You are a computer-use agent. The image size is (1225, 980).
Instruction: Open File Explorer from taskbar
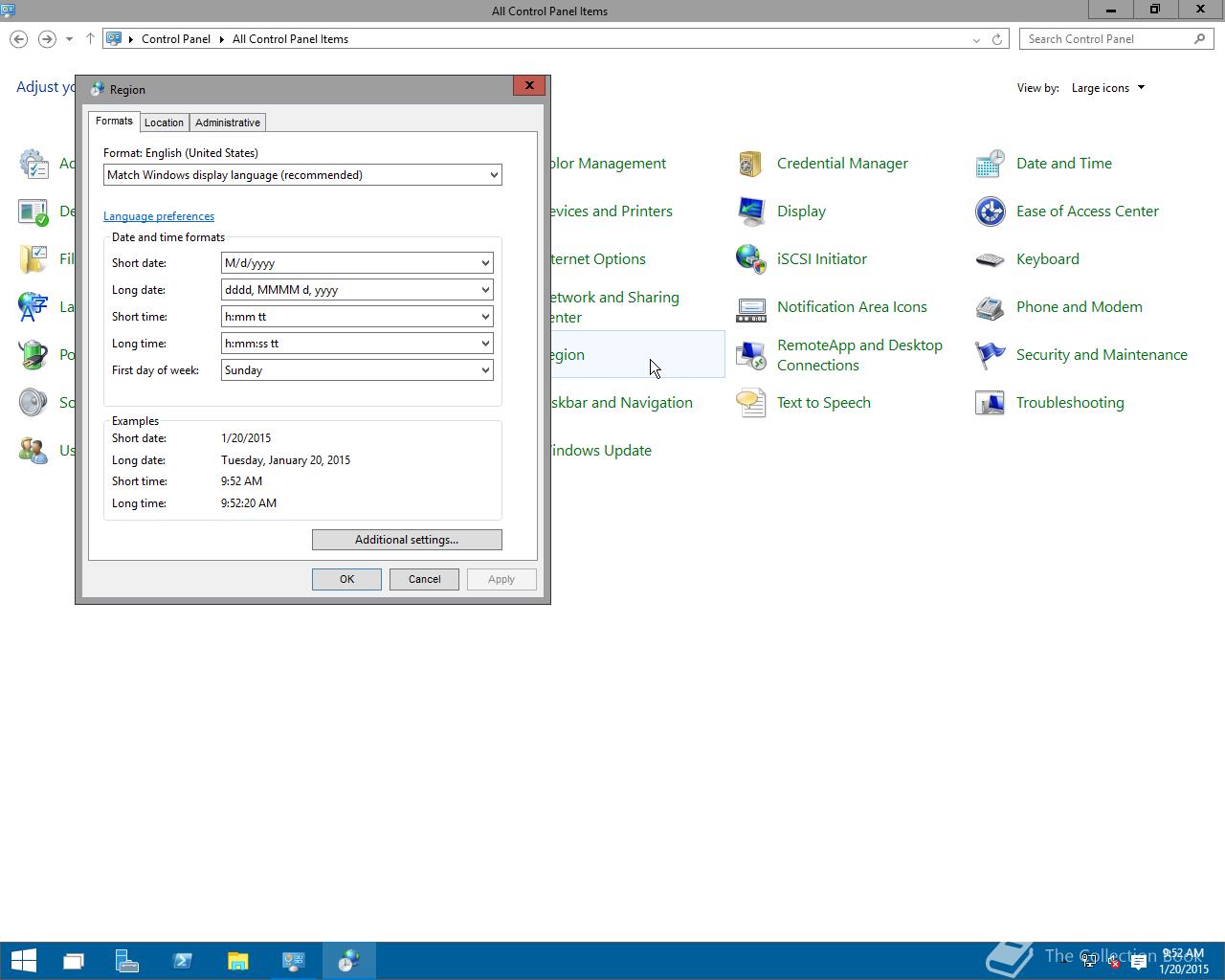coord(237,960)
